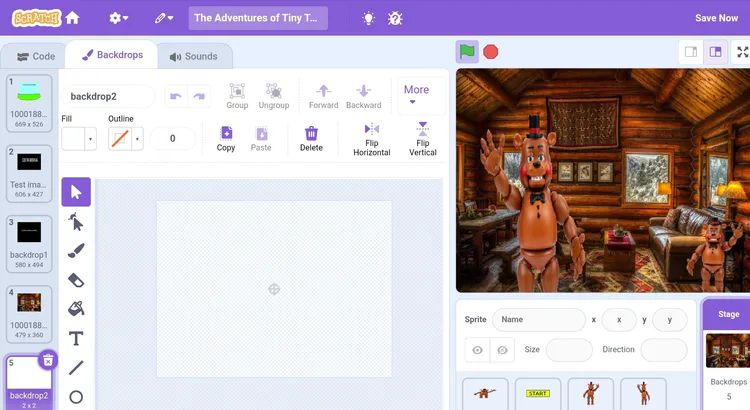Viewport: 750px width, 410px height.
Task: Select the backdrop1 thumbnail
Action: 29,244
